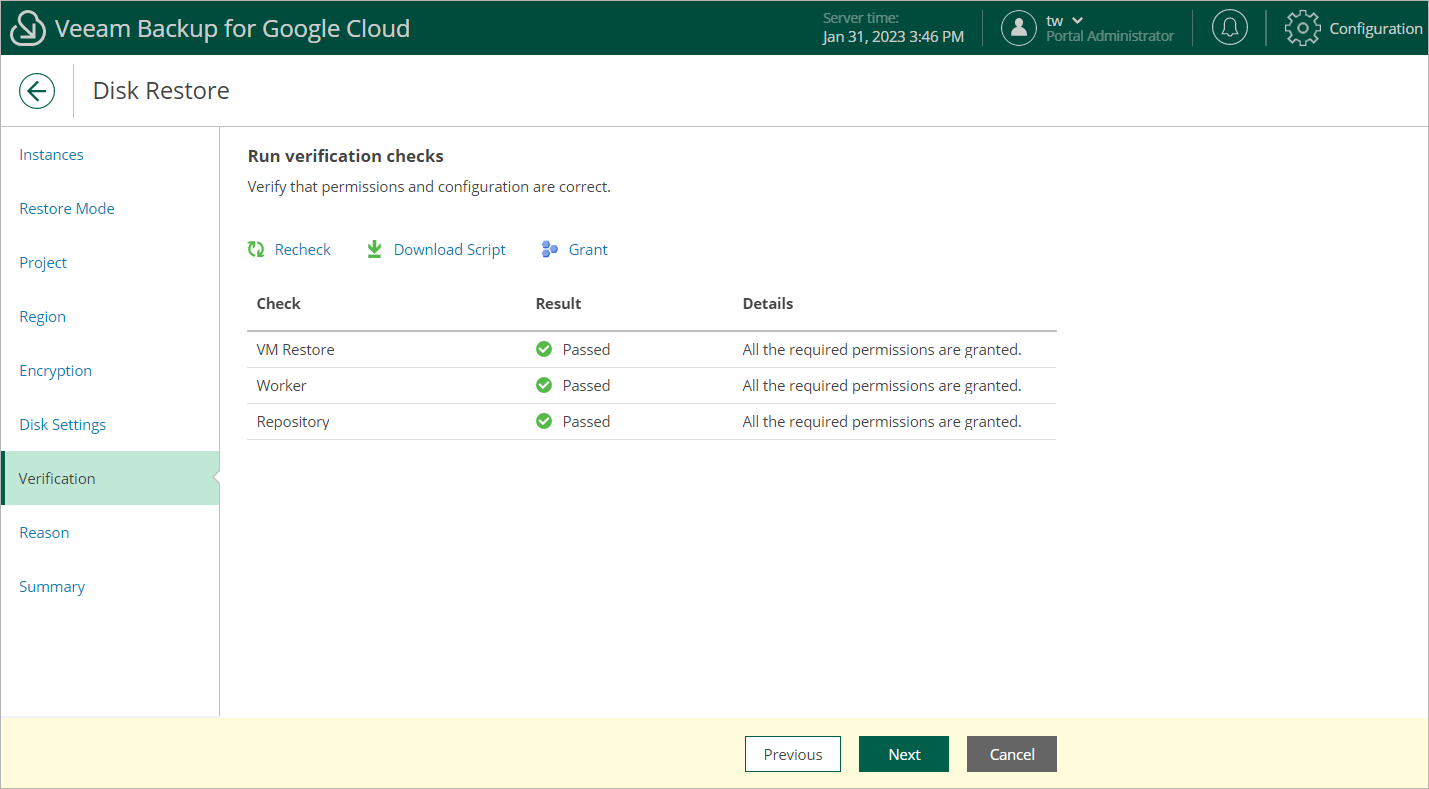Click the Download Script arrow icon
This screenshot has width=1429, height=789.
pos(374,250)
